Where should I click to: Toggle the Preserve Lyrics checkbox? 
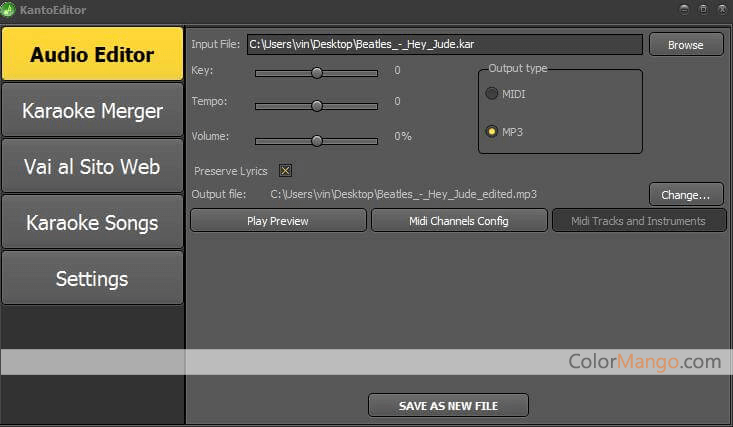click(x=285, y=171)
